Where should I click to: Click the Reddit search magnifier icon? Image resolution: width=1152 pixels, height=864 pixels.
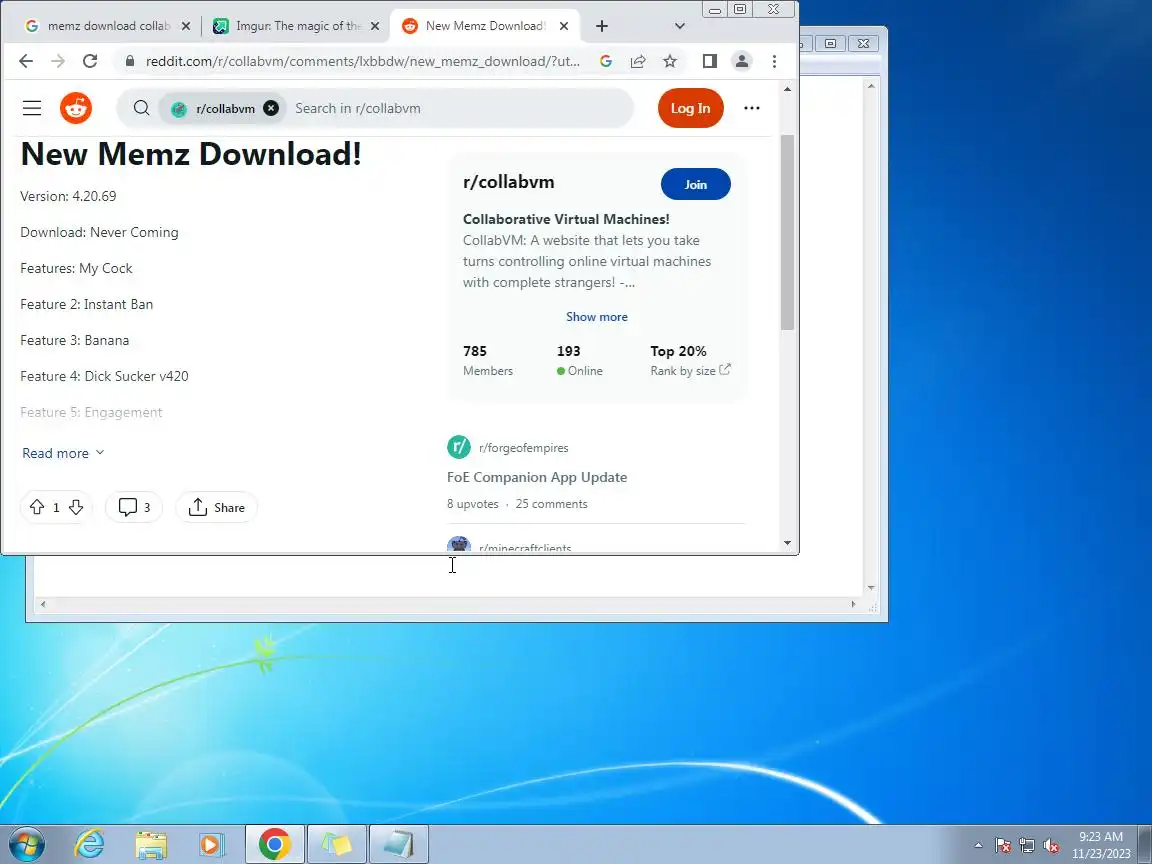click(141, 108)
